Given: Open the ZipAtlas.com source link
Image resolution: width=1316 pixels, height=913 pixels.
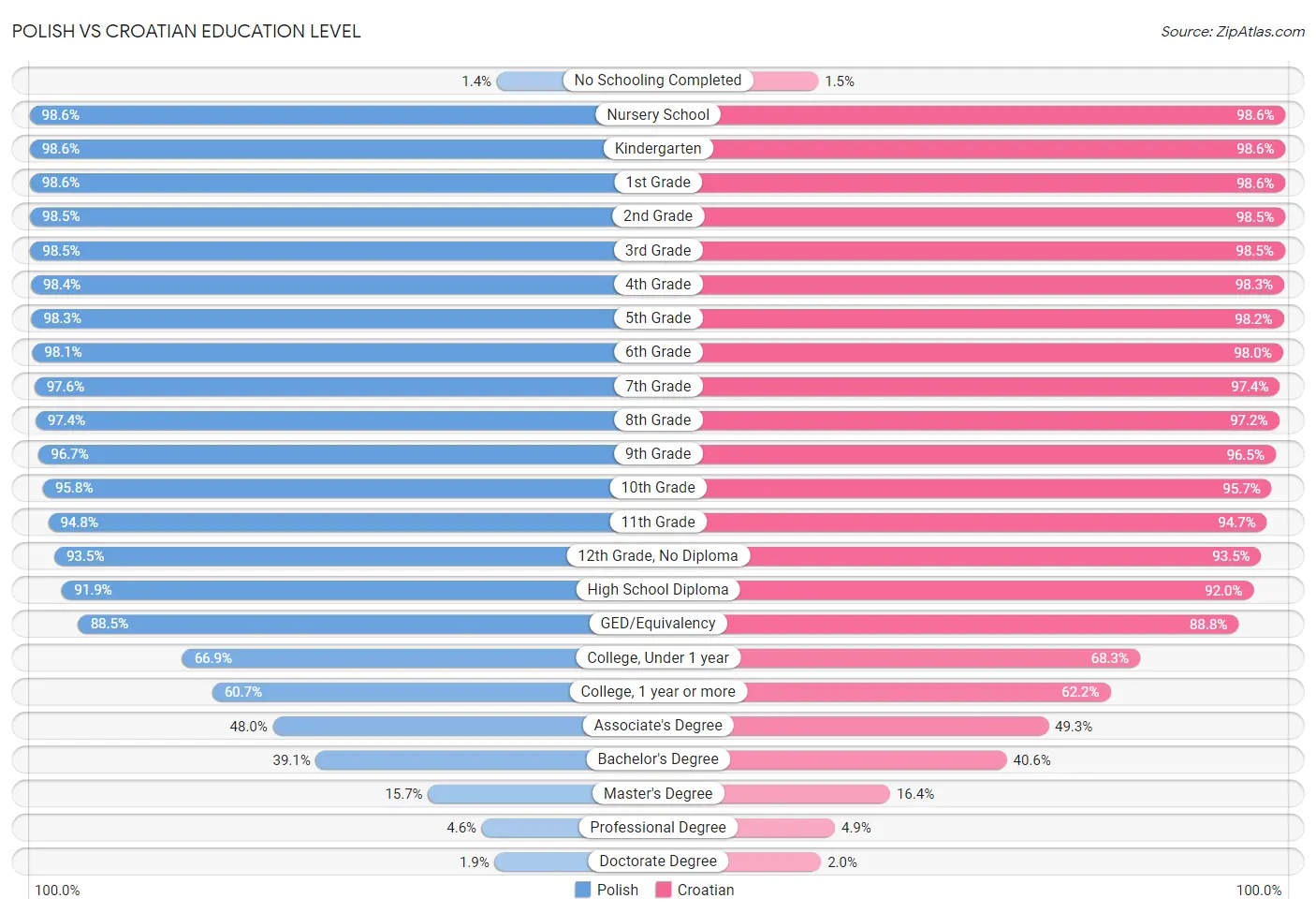Looking at the screenshot, I should point(1233,31).
